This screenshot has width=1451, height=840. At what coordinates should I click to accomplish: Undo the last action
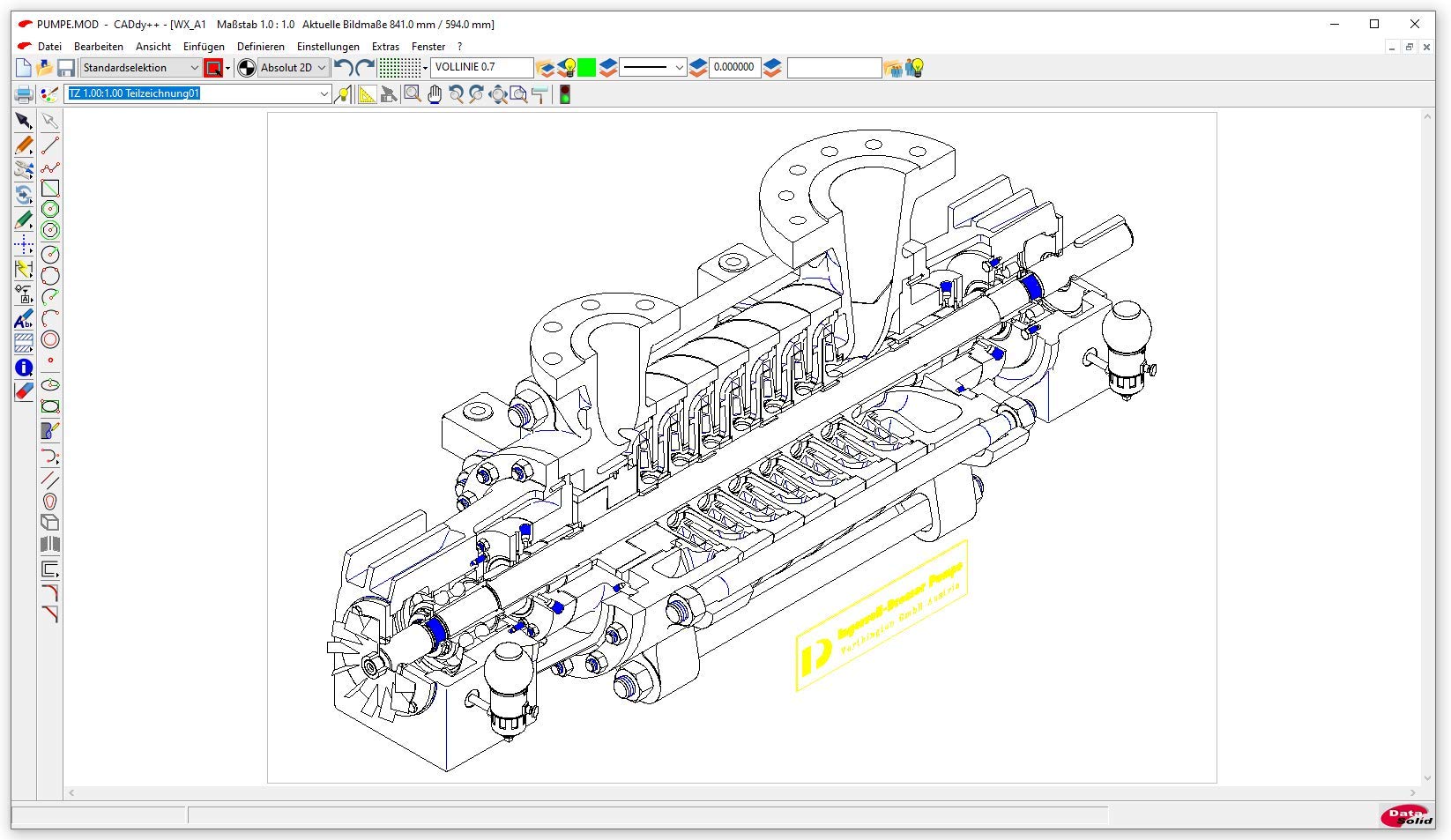click(344, 68)
